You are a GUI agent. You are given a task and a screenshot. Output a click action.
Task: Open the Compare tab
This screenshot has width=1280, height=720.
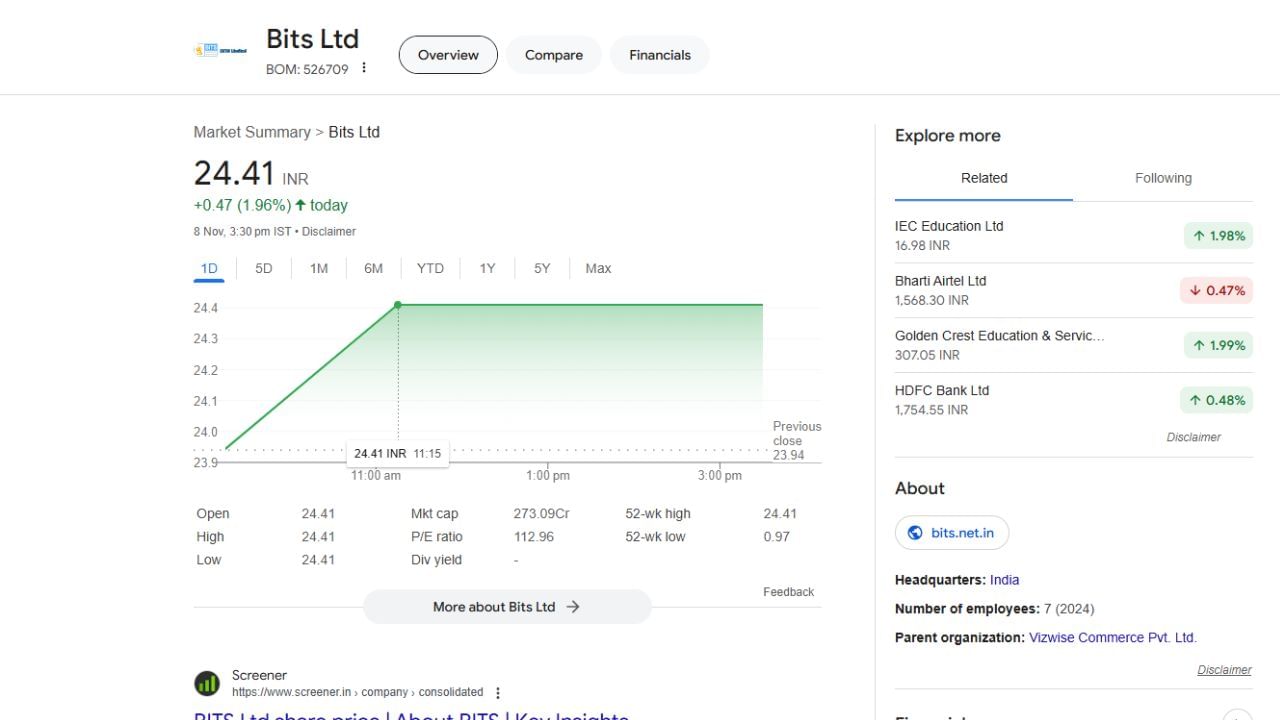coord(554,55)
